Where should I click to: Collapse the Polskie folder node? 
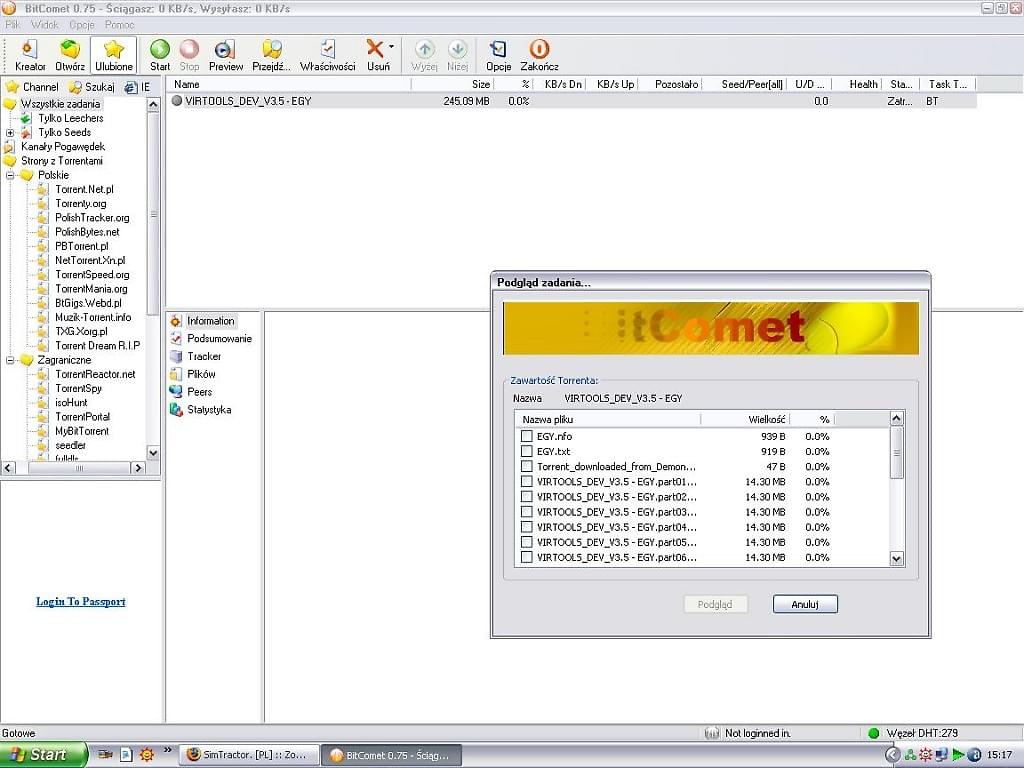click(x=10, y=175)
